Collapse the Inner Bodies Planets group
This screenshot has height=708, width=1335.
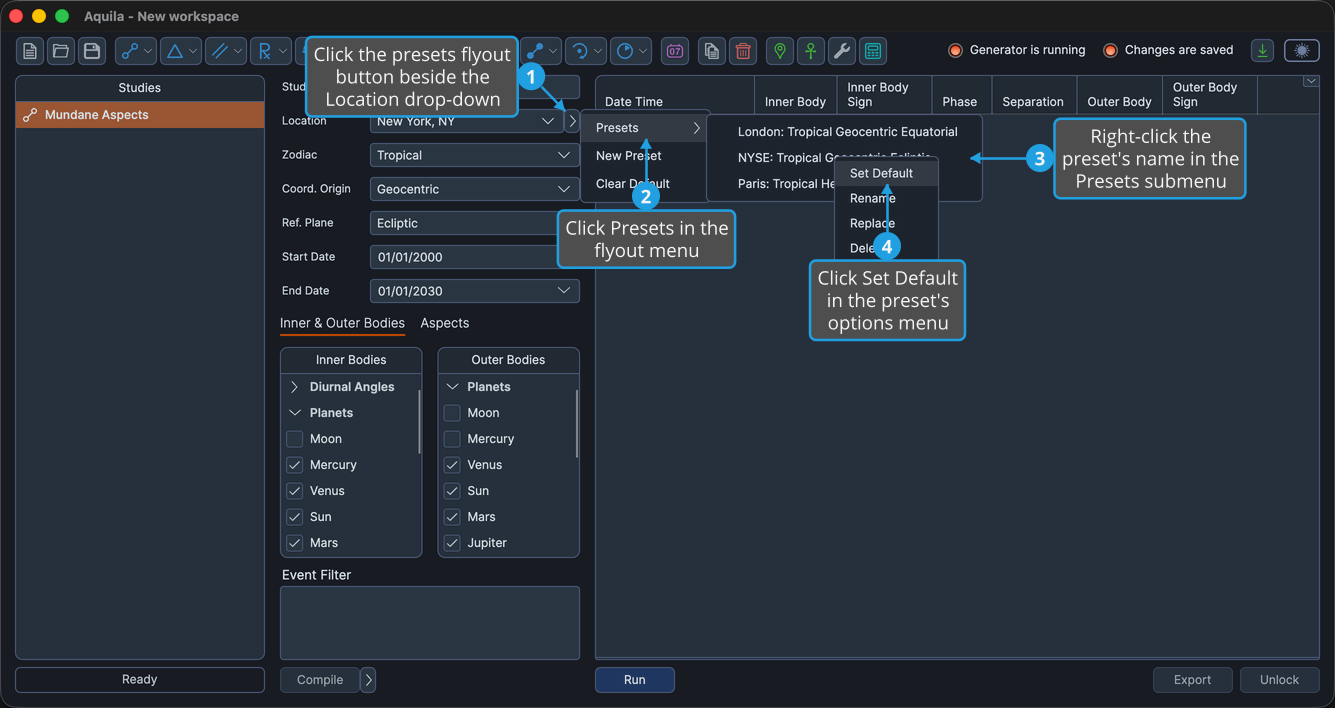click(294, 413)
